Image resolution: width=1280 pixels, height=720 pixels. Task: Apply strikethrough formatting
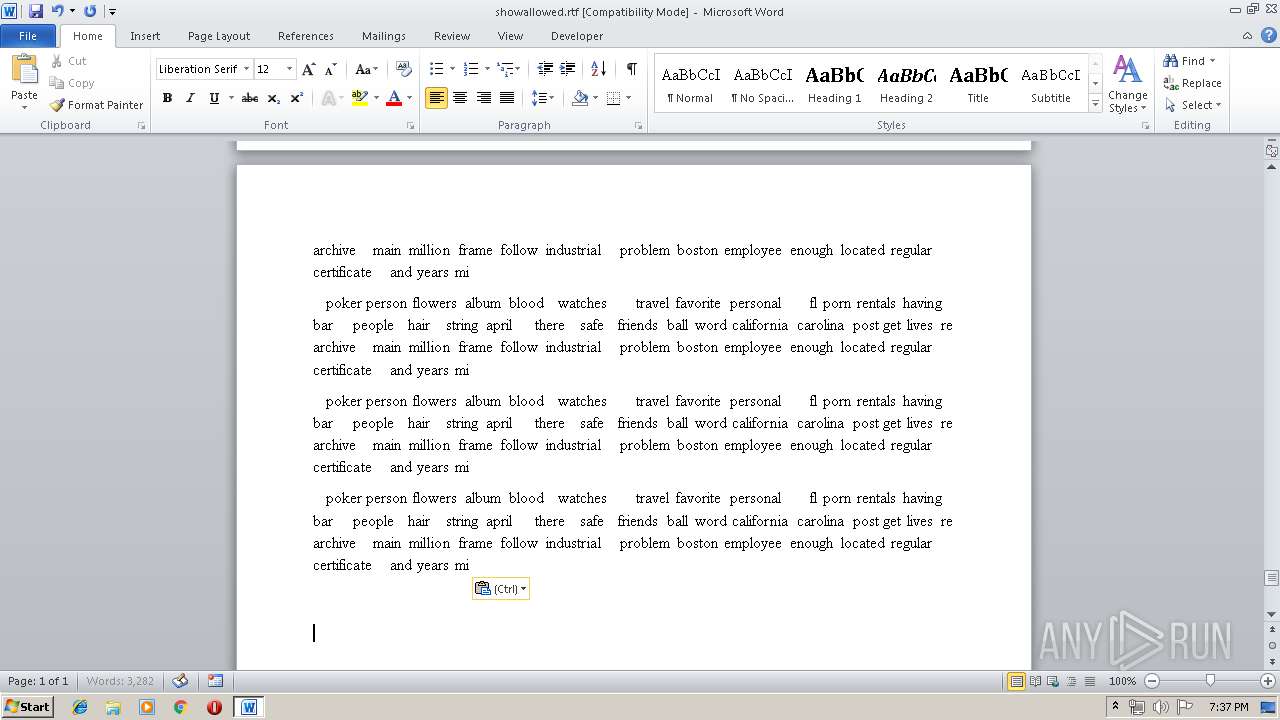coord(250,98)
